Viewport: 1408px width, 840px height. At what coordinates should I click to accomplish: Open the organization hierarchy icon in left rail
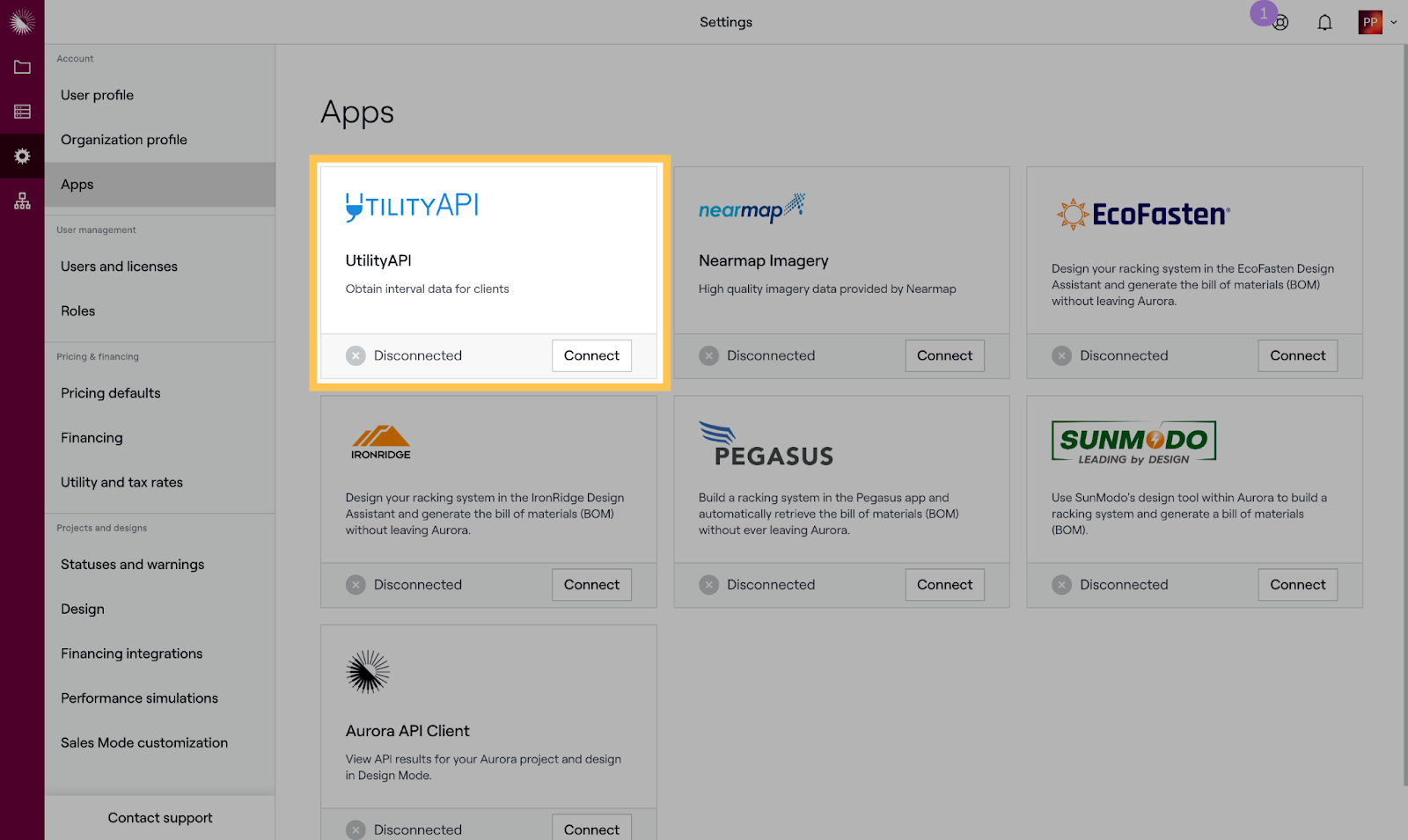pyautogui.click(x=22, y=201)
